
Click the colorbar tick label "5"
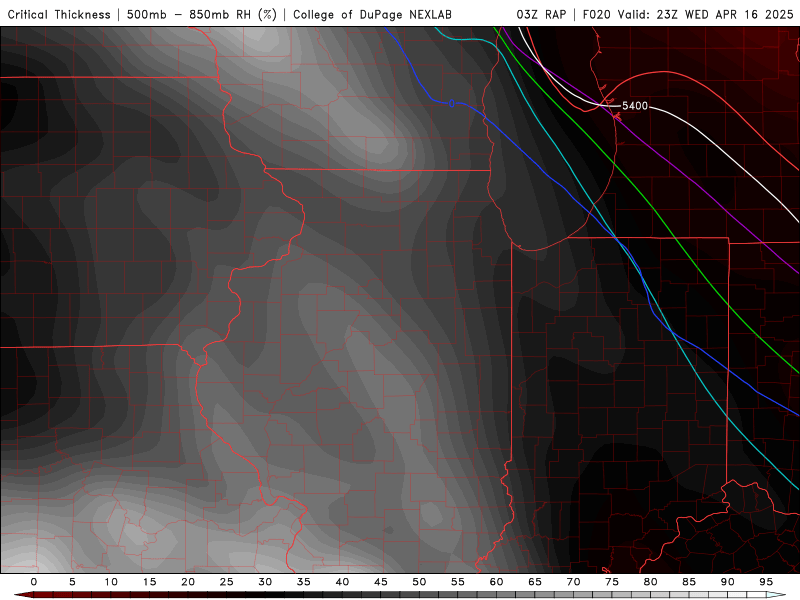[x=72, y=582]
